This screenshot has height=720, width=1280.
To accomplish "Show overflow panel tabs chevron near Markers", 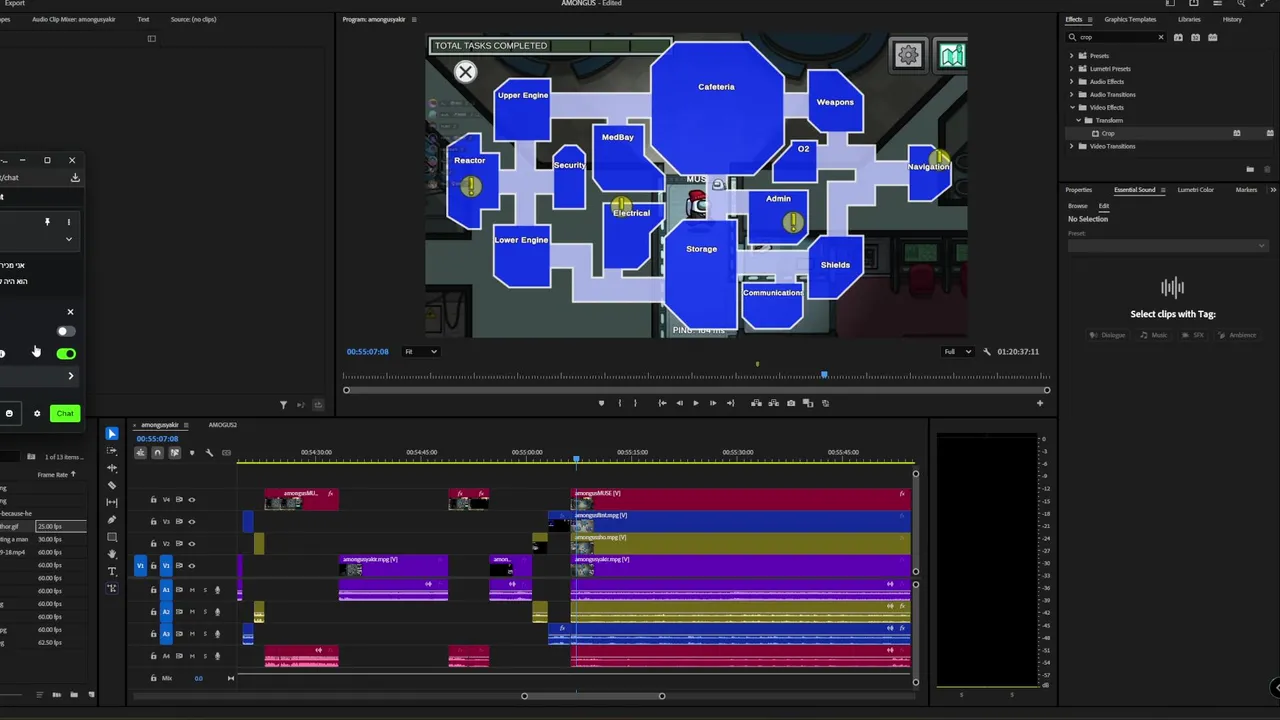I will coord(1273,190).
